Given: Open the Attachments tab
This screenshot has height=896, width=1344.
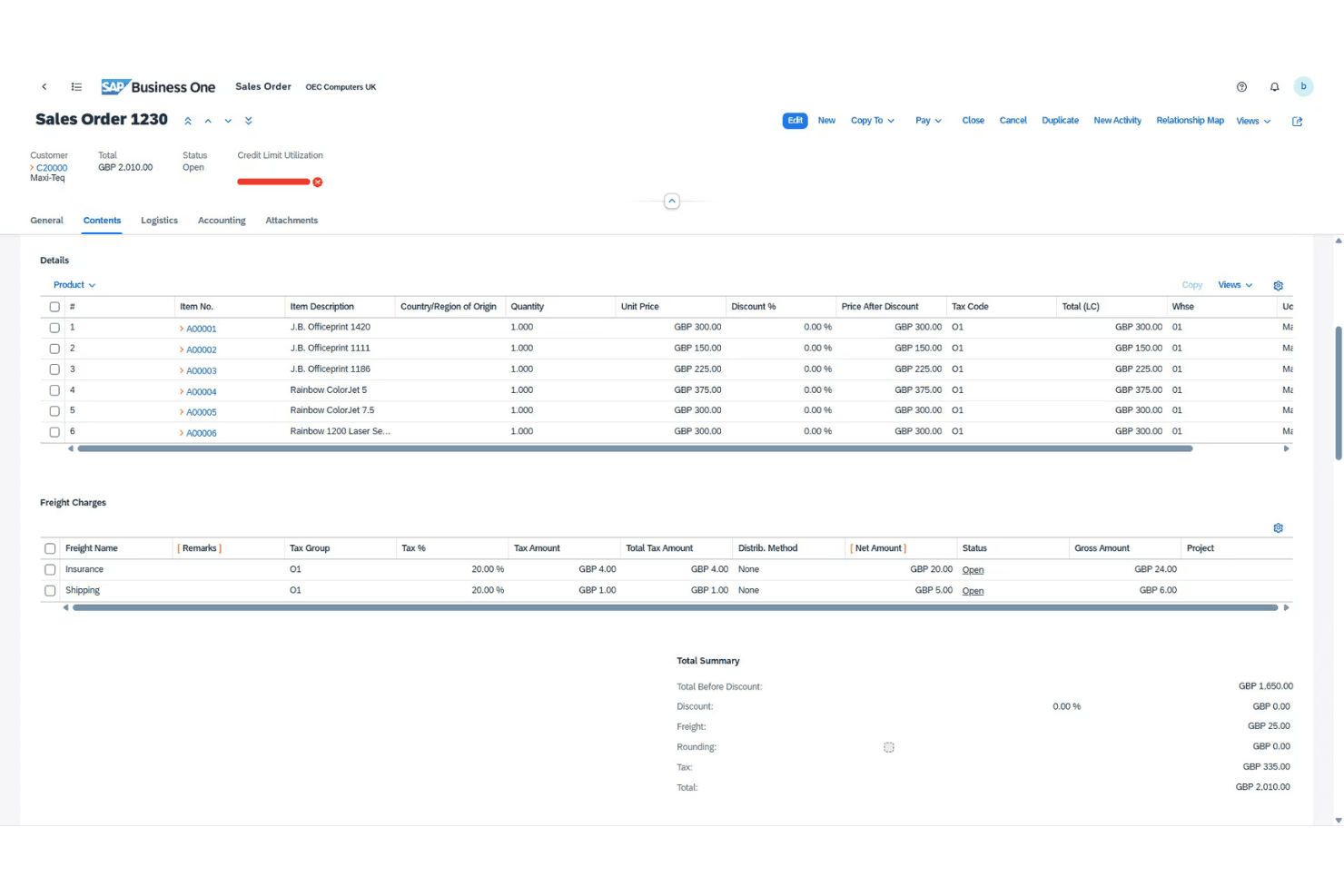Looking at the screenshot, I should pos(292,221).
